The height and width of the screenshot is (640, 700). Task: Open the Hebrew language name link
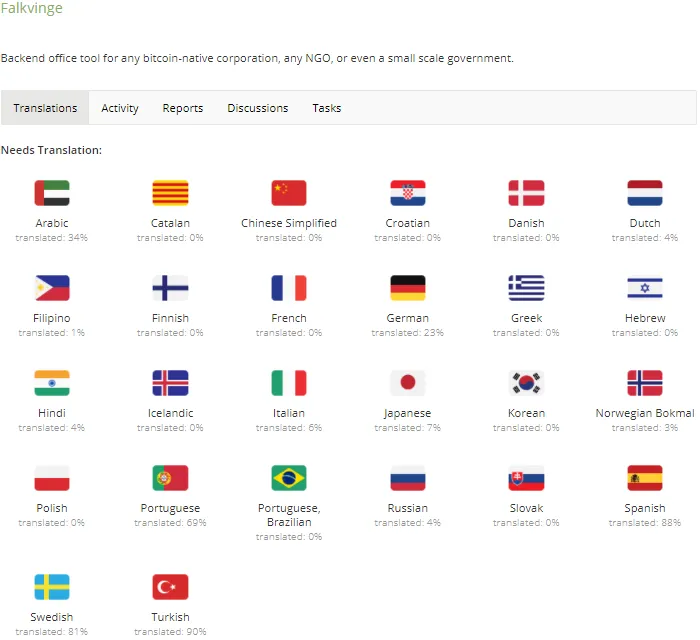pyautogui.click(x=645, y=318)
